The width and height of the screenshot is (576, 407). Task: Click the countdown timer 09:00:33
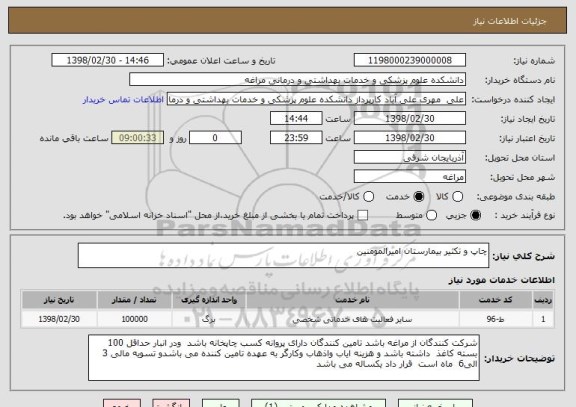pyautogui.click(x=138, y=138)
